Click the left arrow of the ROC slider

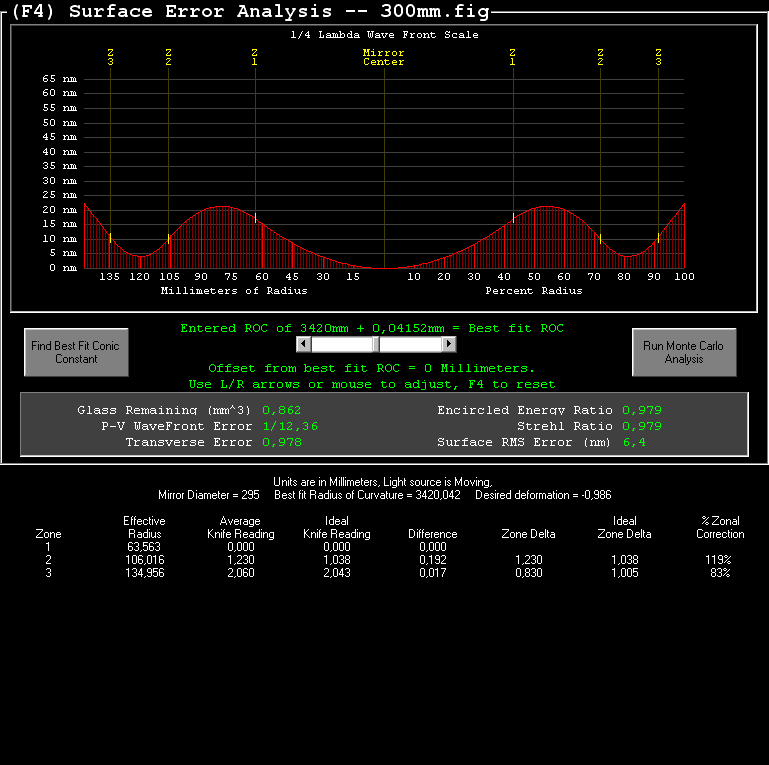304,344
